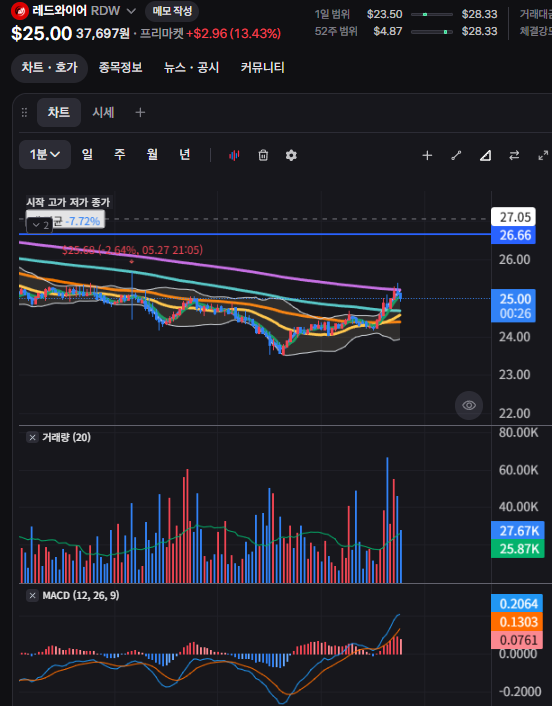Select the 주 weekly interval
552x706 pixels.
[x=120, y=155]
